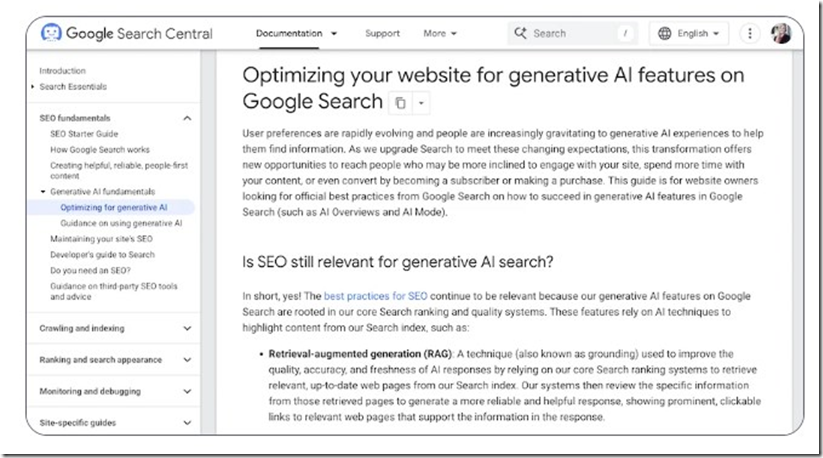
Task: Expand the Site-specific guides section
Action: click(187, 423)
